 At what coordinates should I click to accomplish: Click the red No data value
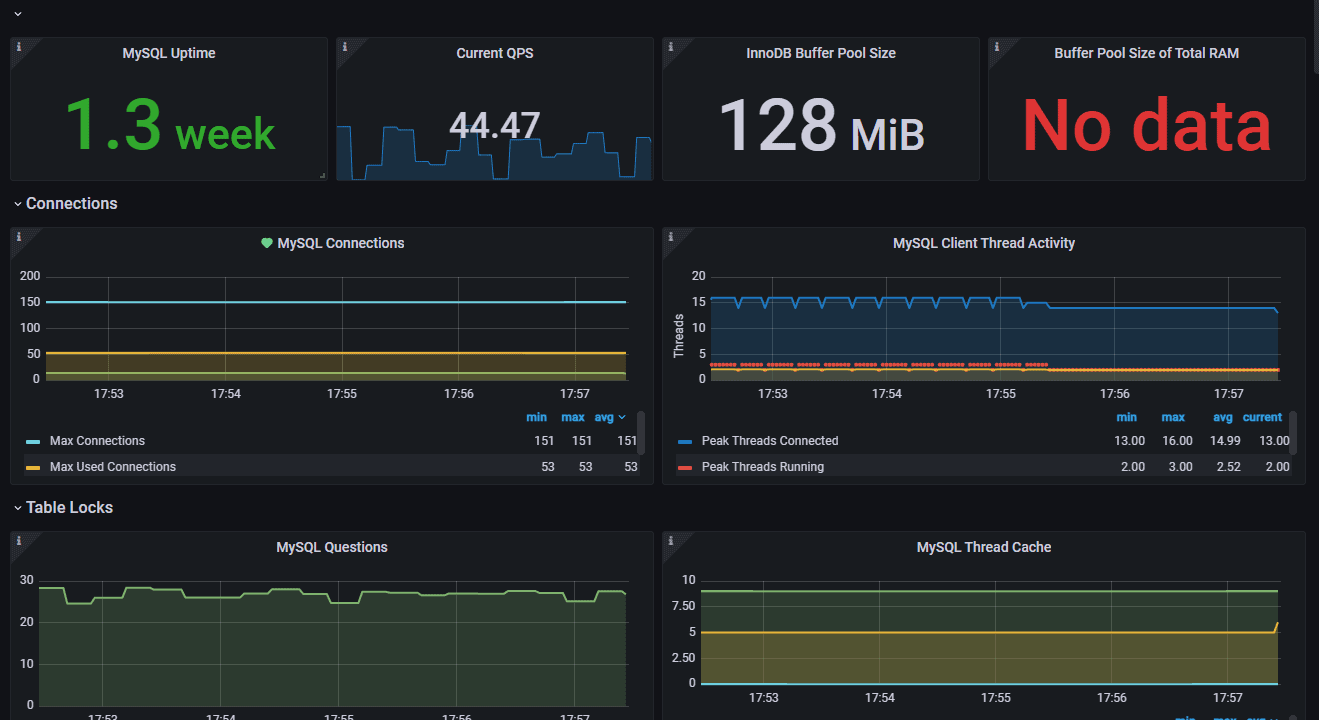click(1147, 126)
